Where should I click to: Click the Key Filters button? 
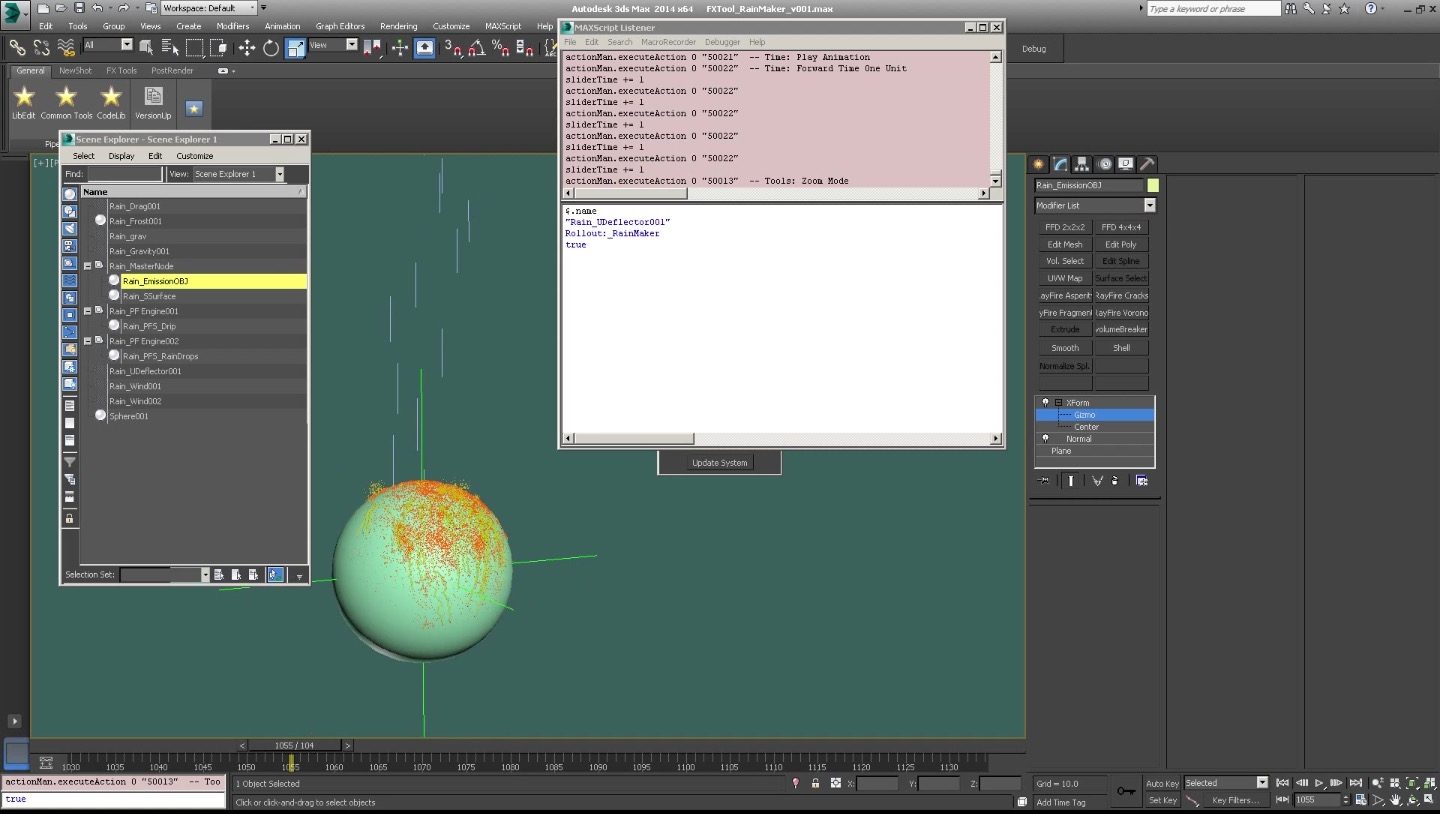point(1236,800)
